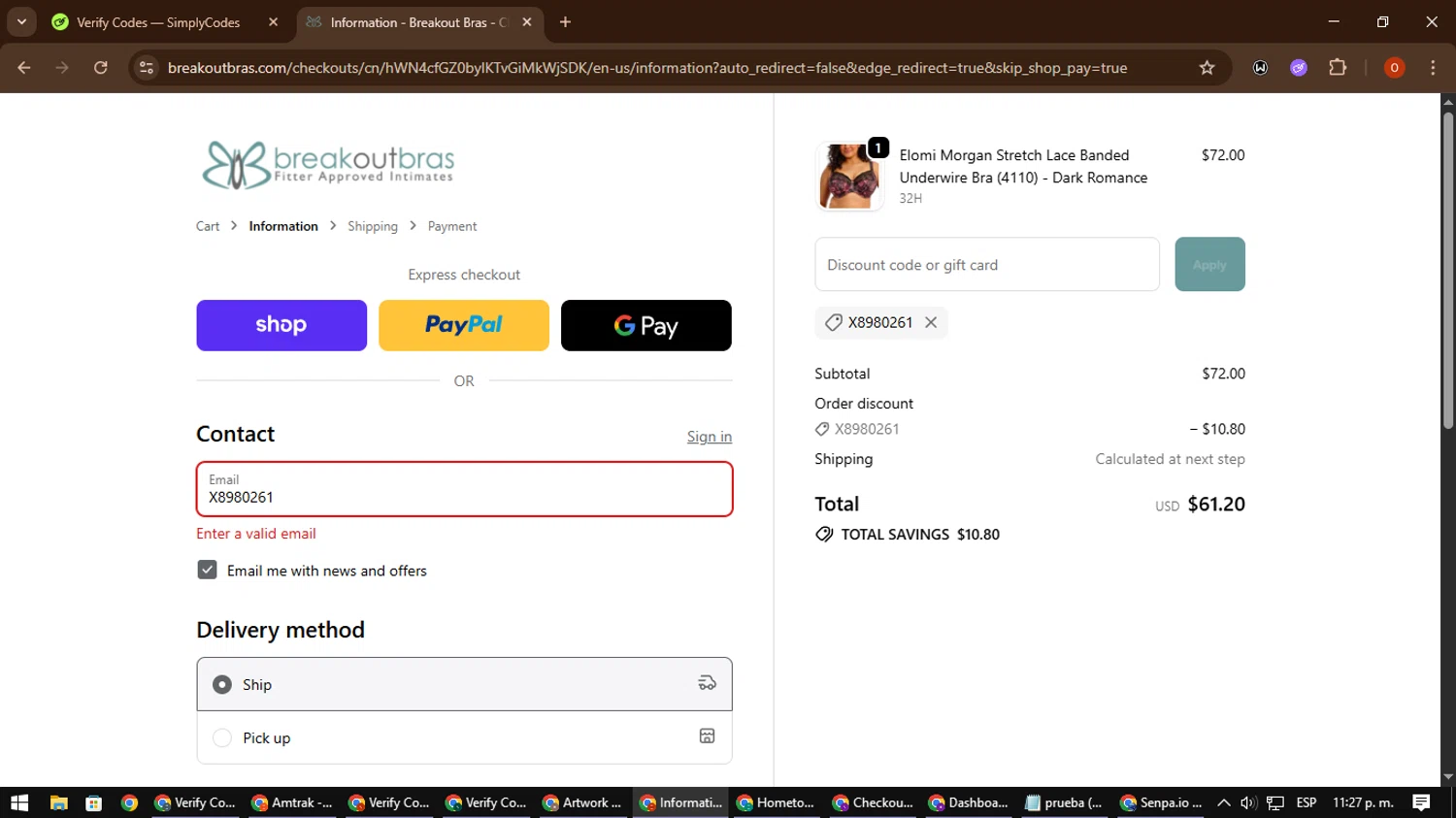Click the Sign in link
The width and height of the screenshot is (1456, 818).
710,437
